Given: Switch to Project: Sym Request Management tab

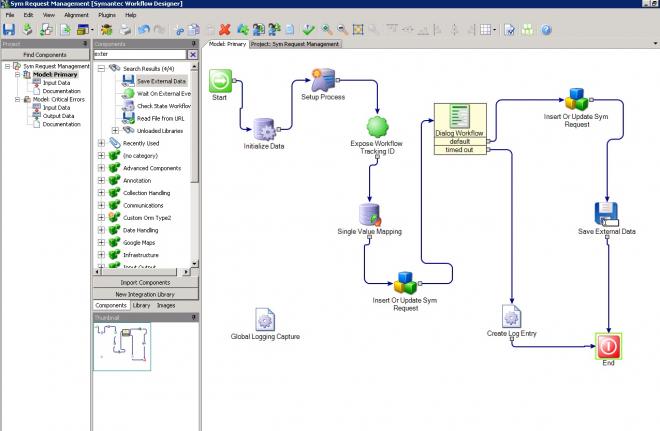Looking at the screenshot, I should click(x=295, y=44).
